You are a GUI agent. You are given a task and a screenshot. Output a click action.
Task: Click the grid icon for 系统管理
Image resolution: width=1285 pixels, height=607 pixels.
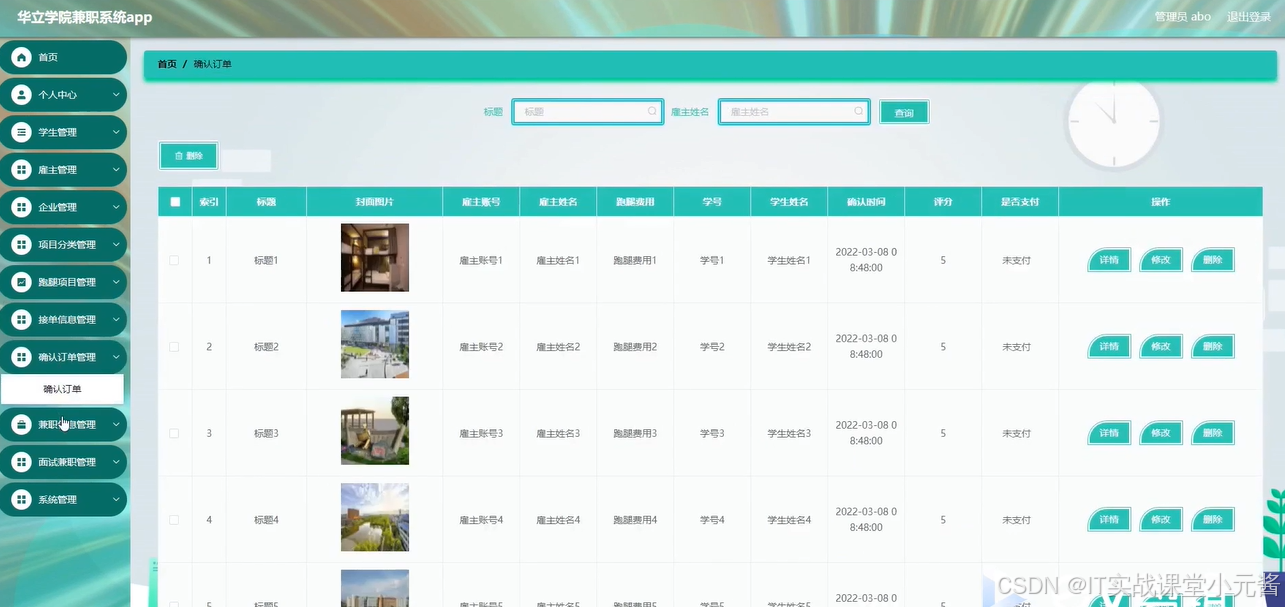click(22, 500)
